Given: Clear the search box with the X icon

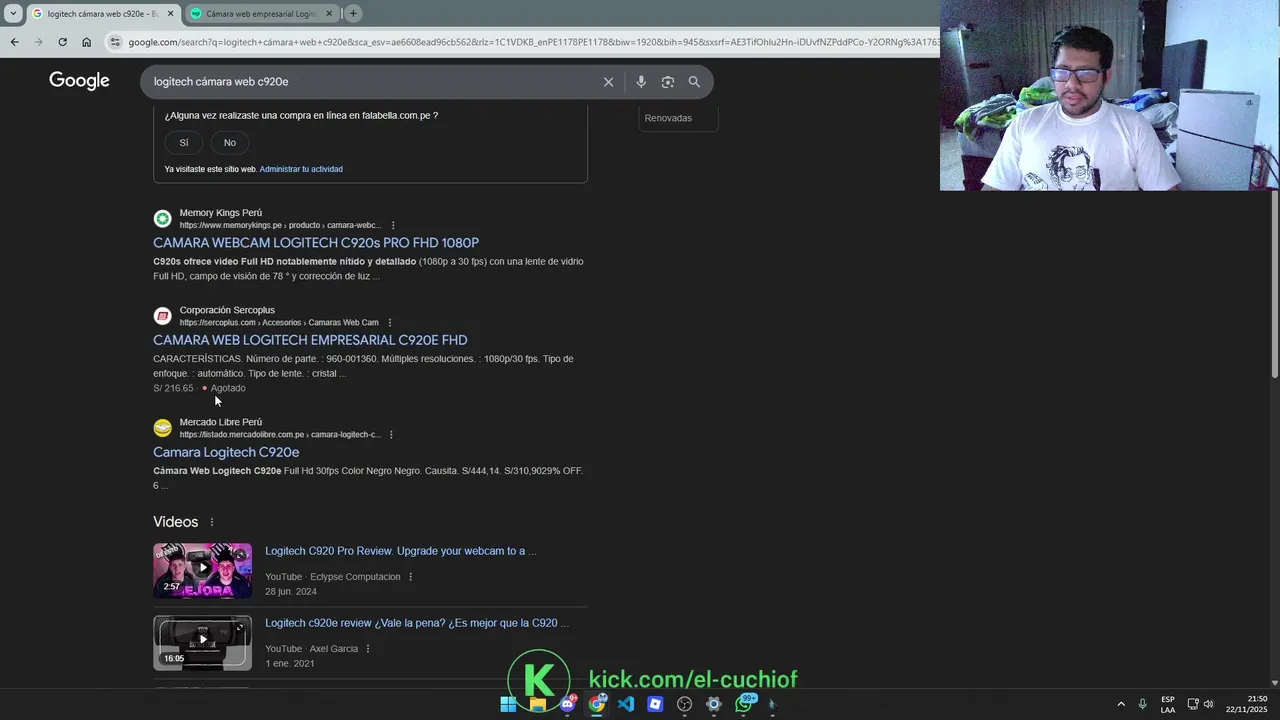Looking at the screenshot, I should click(x=608, y=82).
